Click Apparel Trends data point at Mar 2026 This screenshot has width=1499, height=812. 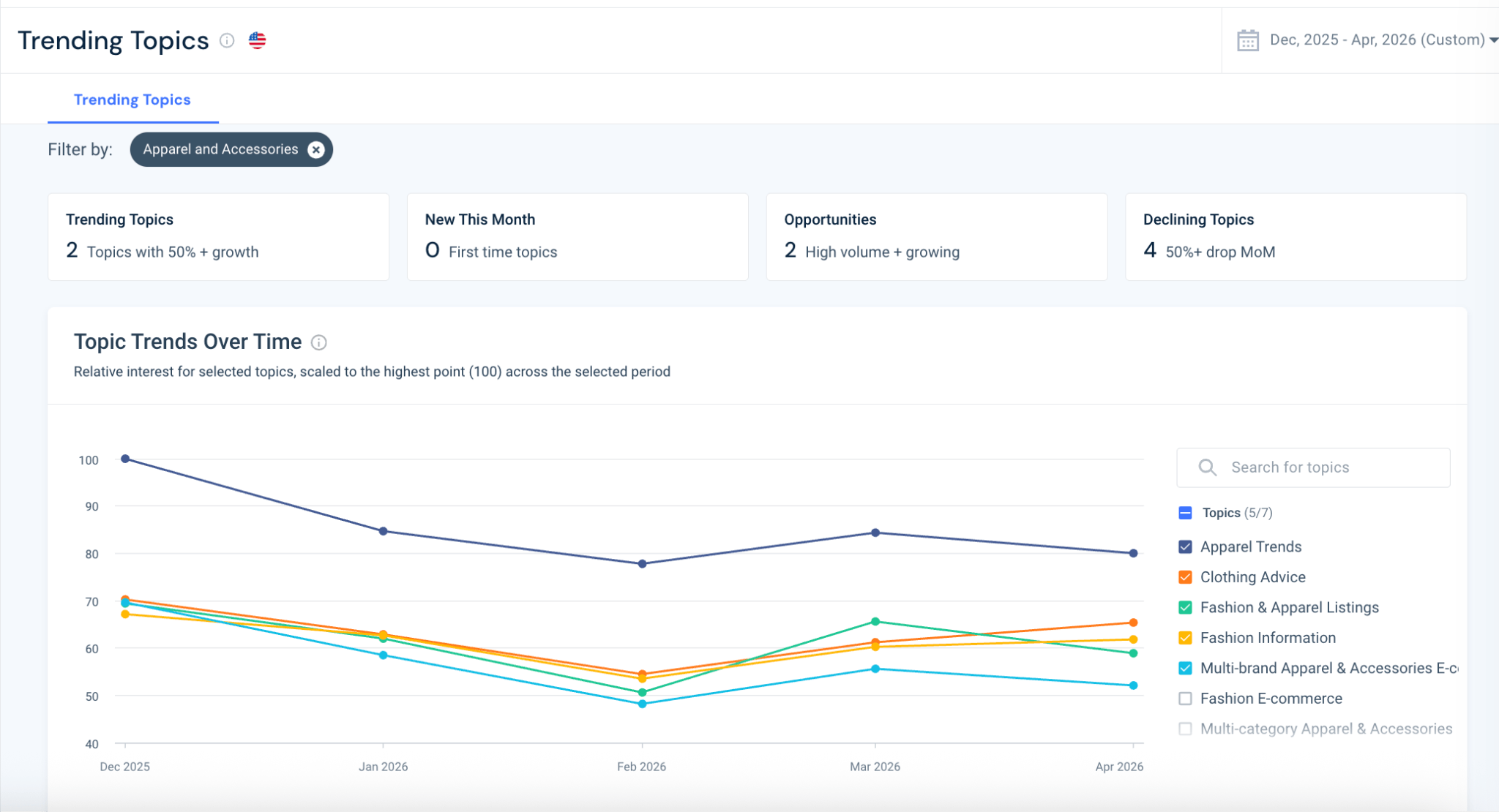[875, 533]
